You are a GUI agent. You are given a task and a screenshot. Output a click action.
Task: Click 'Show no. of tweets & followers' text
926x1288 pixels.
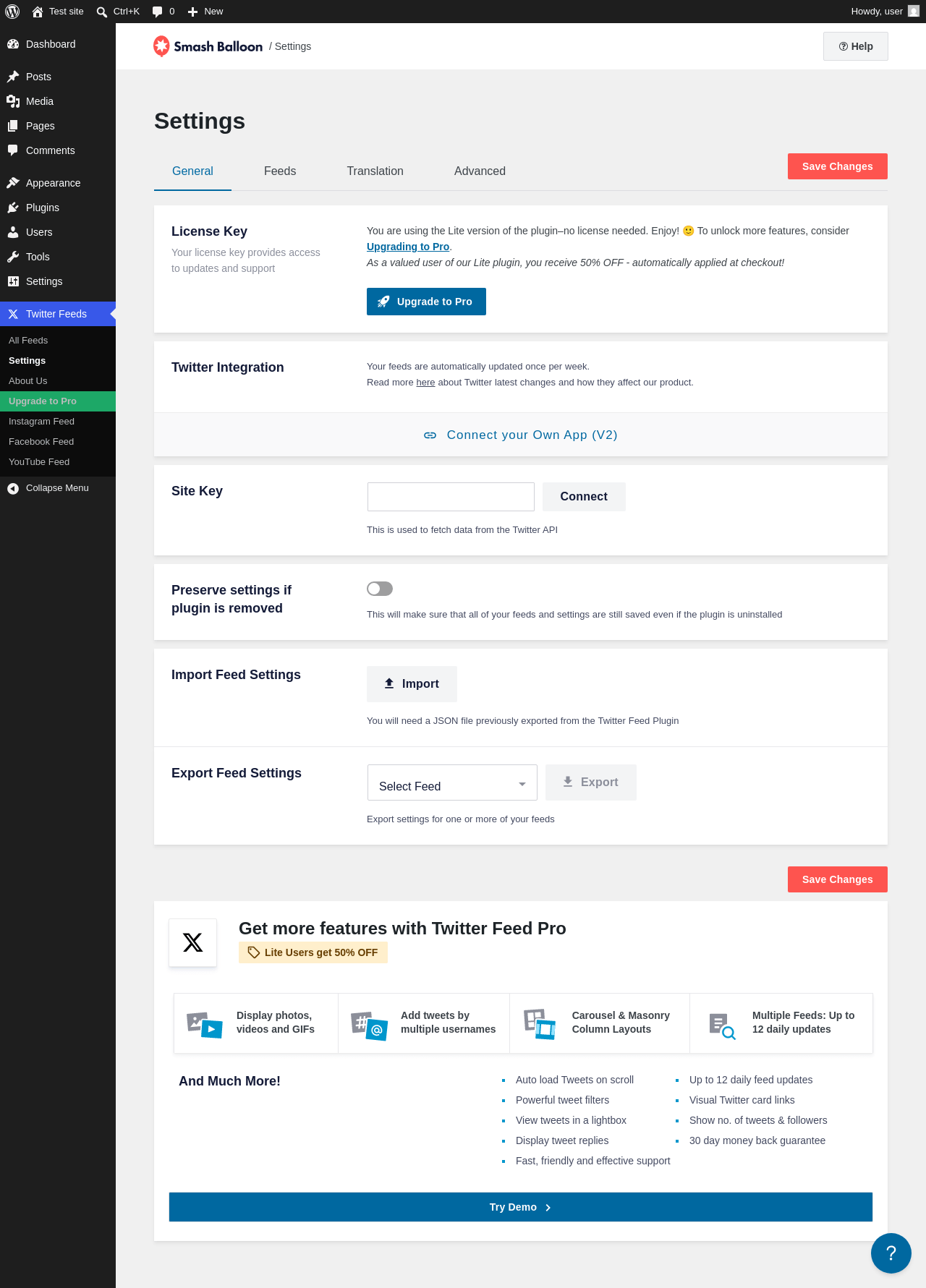coord(758,1120)
